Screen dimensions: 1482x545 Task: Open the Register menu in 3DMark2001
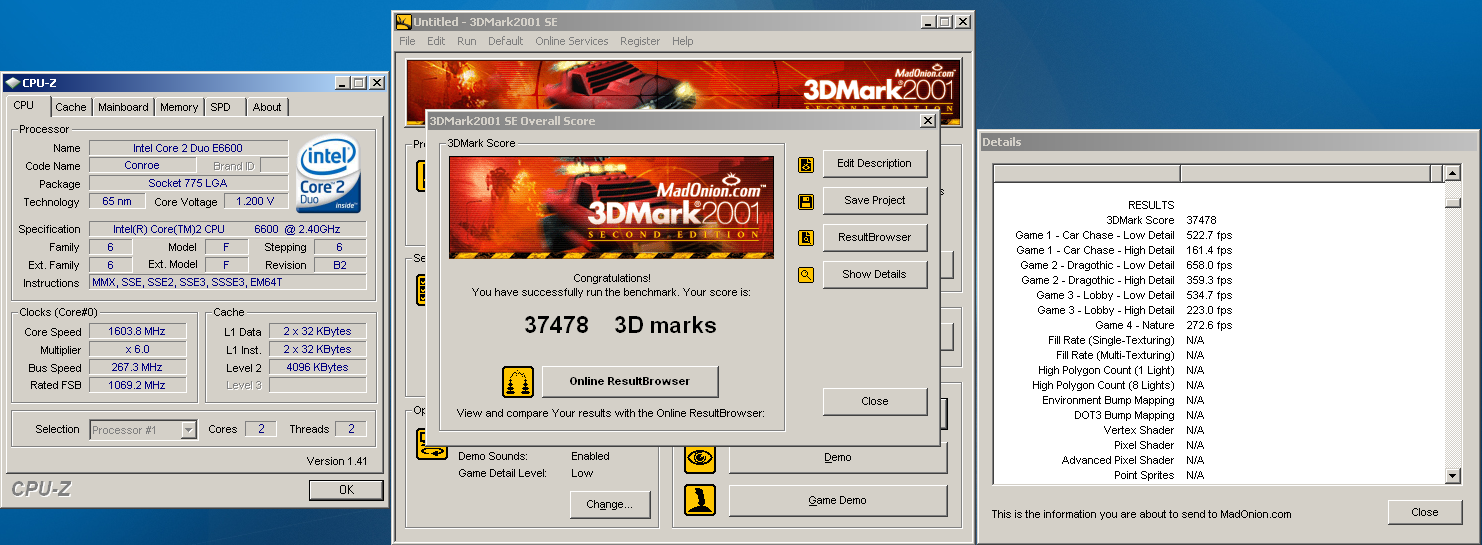[640, 41]
